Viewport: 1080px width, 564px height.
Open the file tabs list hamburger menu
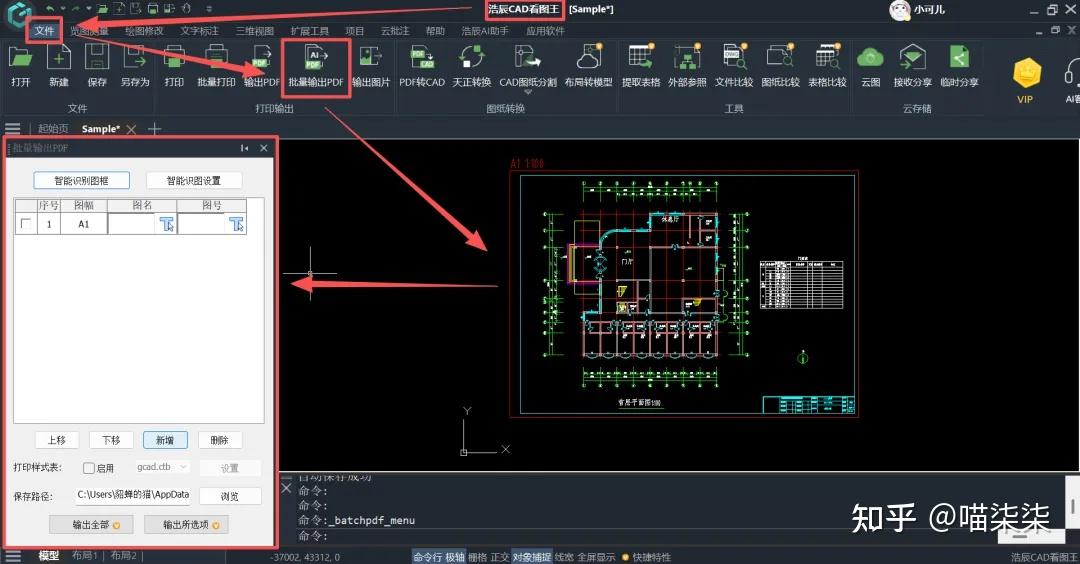point(12,129)
